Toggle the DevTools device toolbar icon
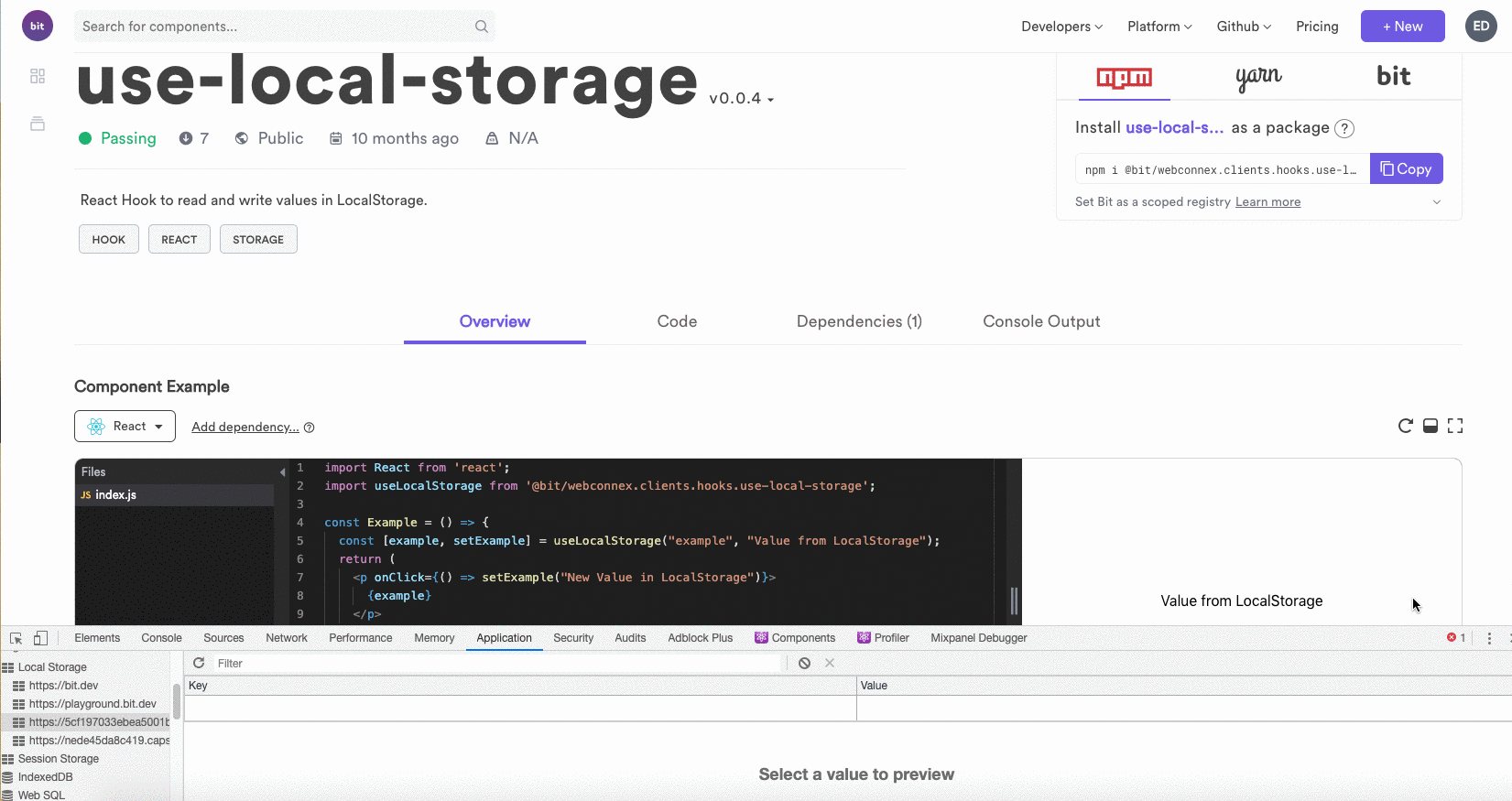The height and width of the screenshot is (801, 1512). pos(40,638)
